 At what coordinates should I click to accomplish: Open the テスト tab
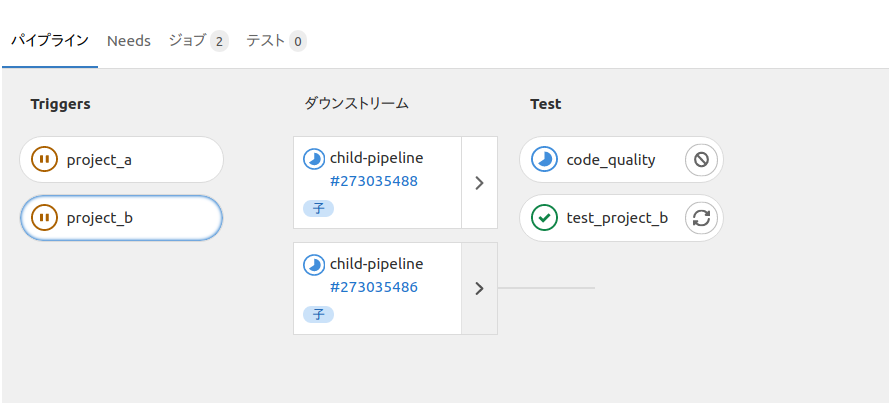tap(277, 41)
